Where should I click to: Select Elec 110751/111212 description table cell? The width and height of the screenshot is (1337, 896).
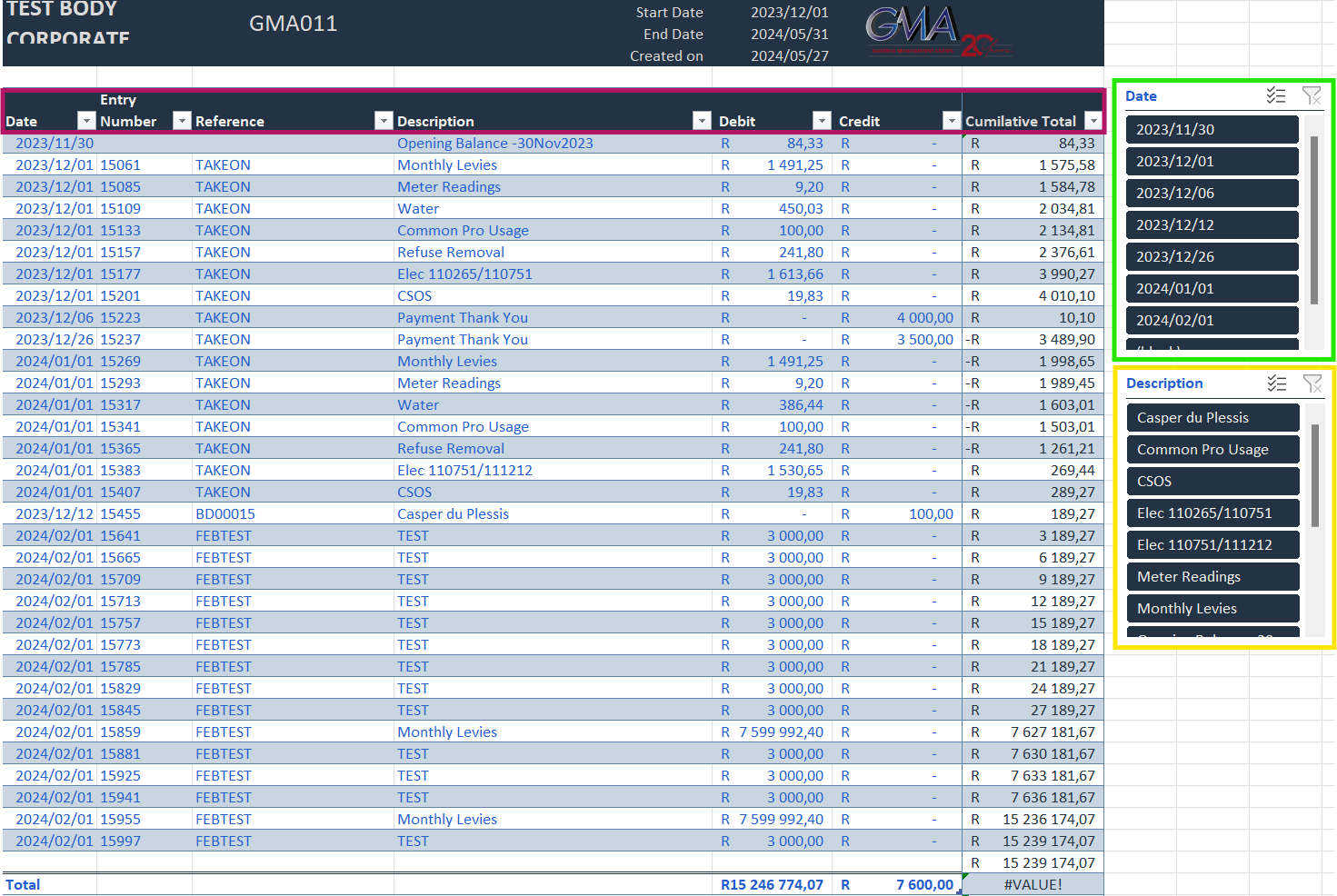(x=553, y=470)
